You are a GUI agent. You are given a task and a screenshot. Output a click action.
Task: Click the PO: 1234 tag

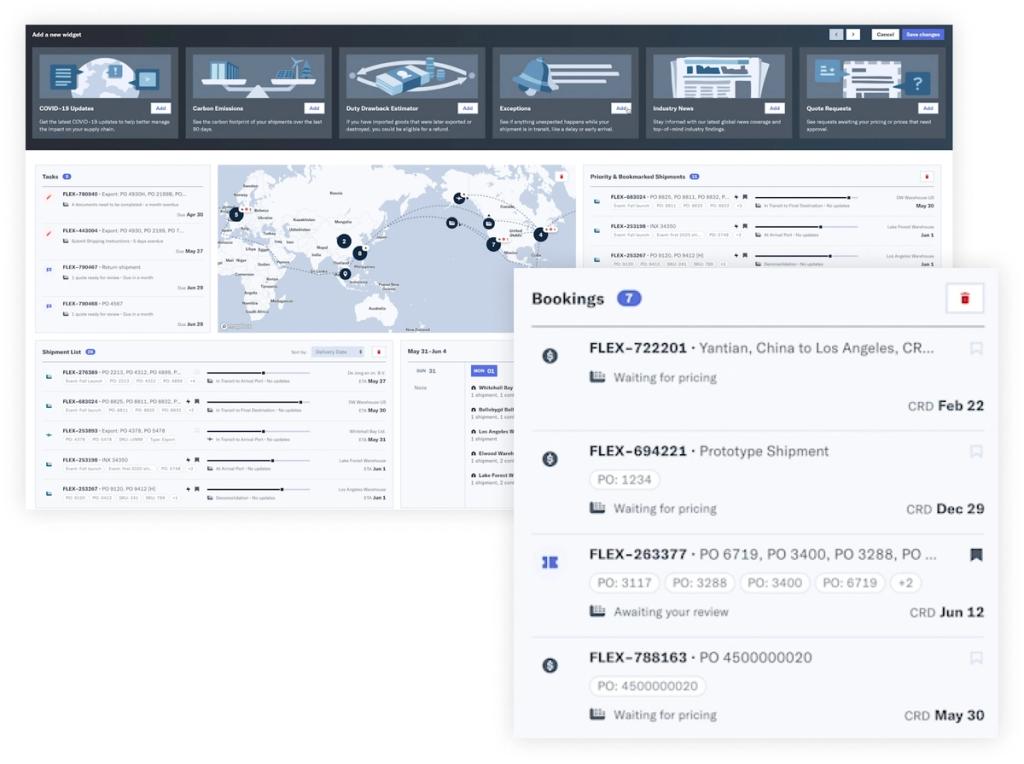pos(624,479)
